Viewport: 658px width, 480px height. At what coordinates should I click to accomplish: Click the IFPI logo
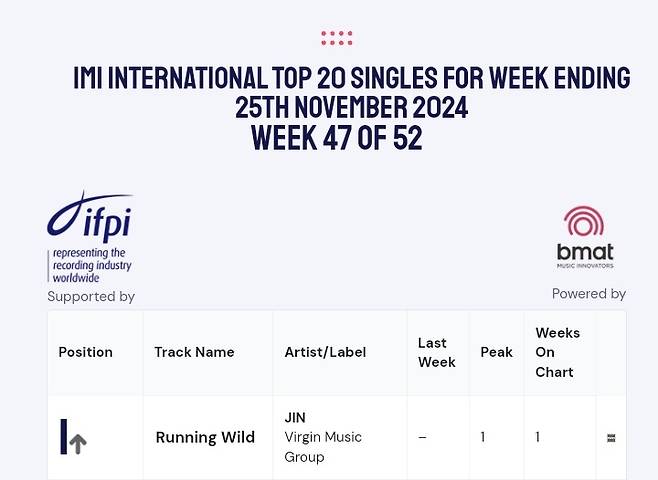point(90,237)
